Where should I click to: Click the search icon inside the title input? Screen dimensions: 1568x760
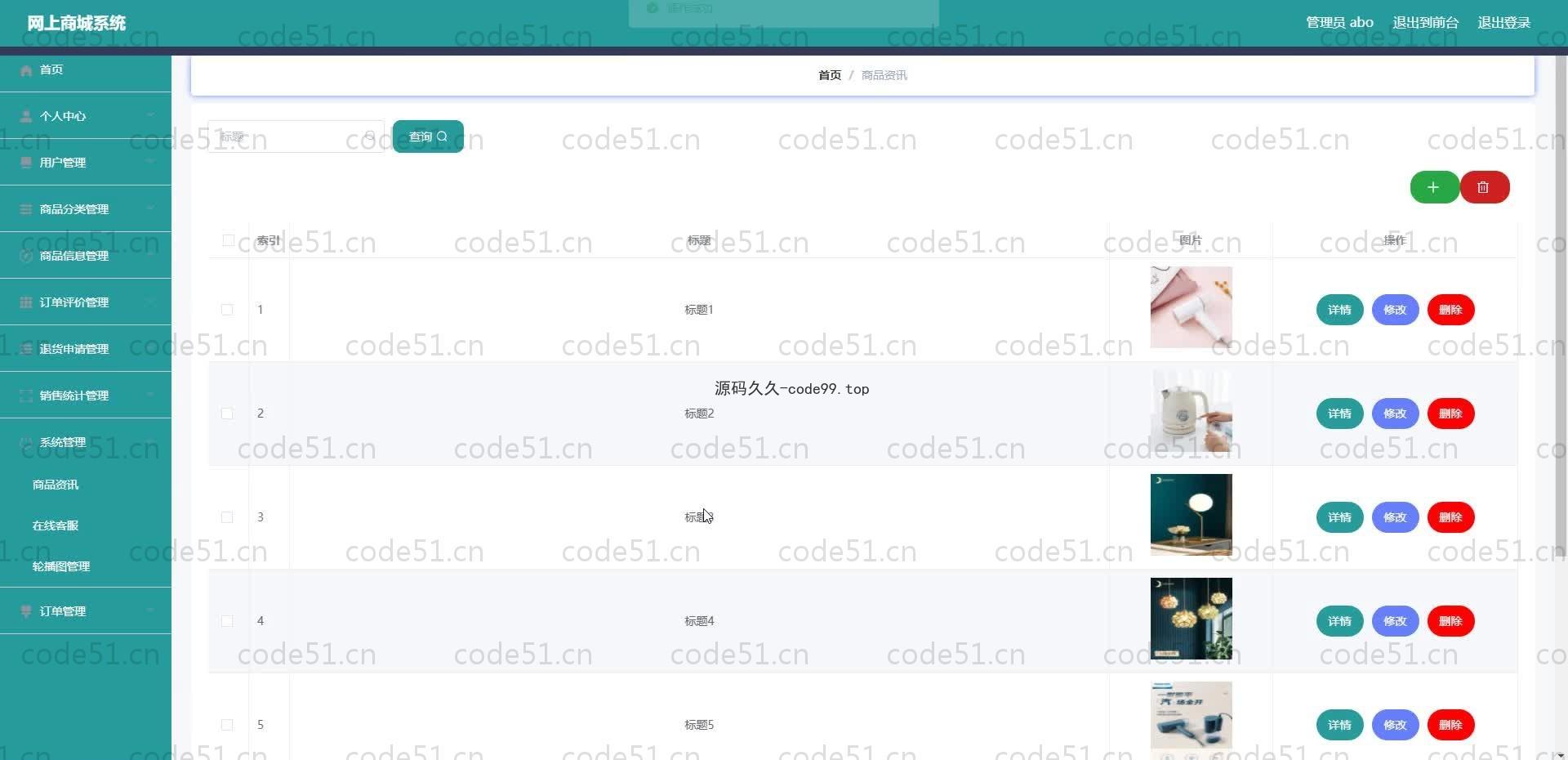[x=370, y=136]
